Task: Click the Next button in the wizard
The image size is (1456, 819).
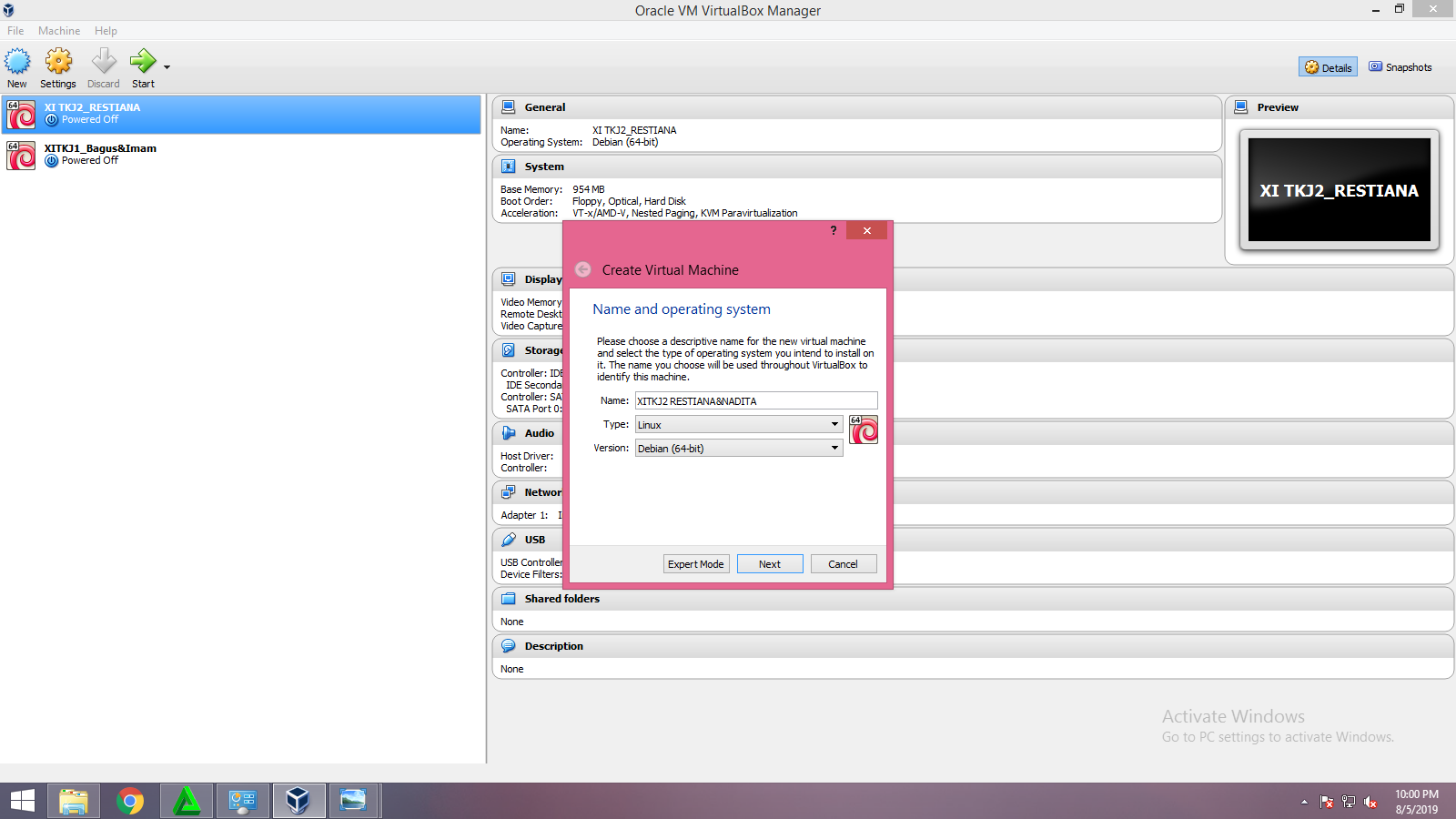Action: tap(770, 564)
